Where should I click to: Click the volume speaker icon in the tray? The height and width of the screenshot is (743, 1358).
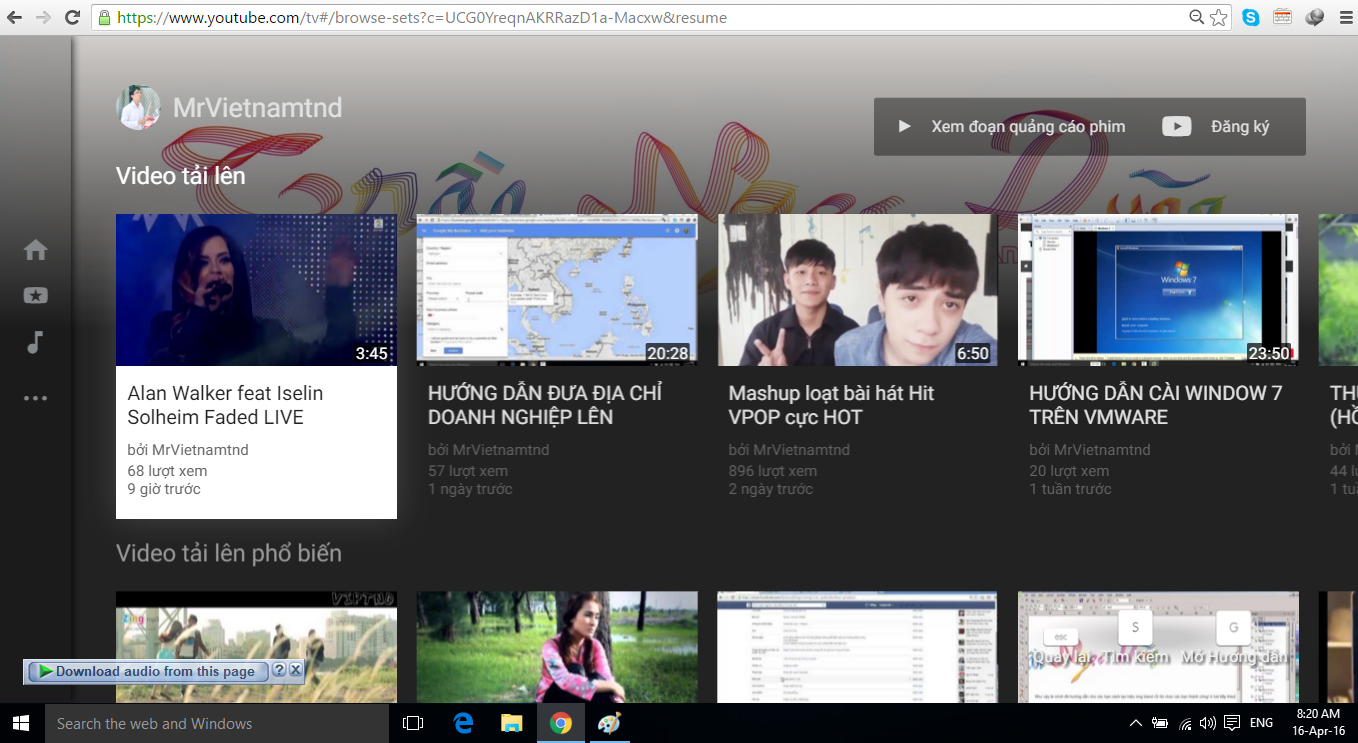click(1208, 723)
